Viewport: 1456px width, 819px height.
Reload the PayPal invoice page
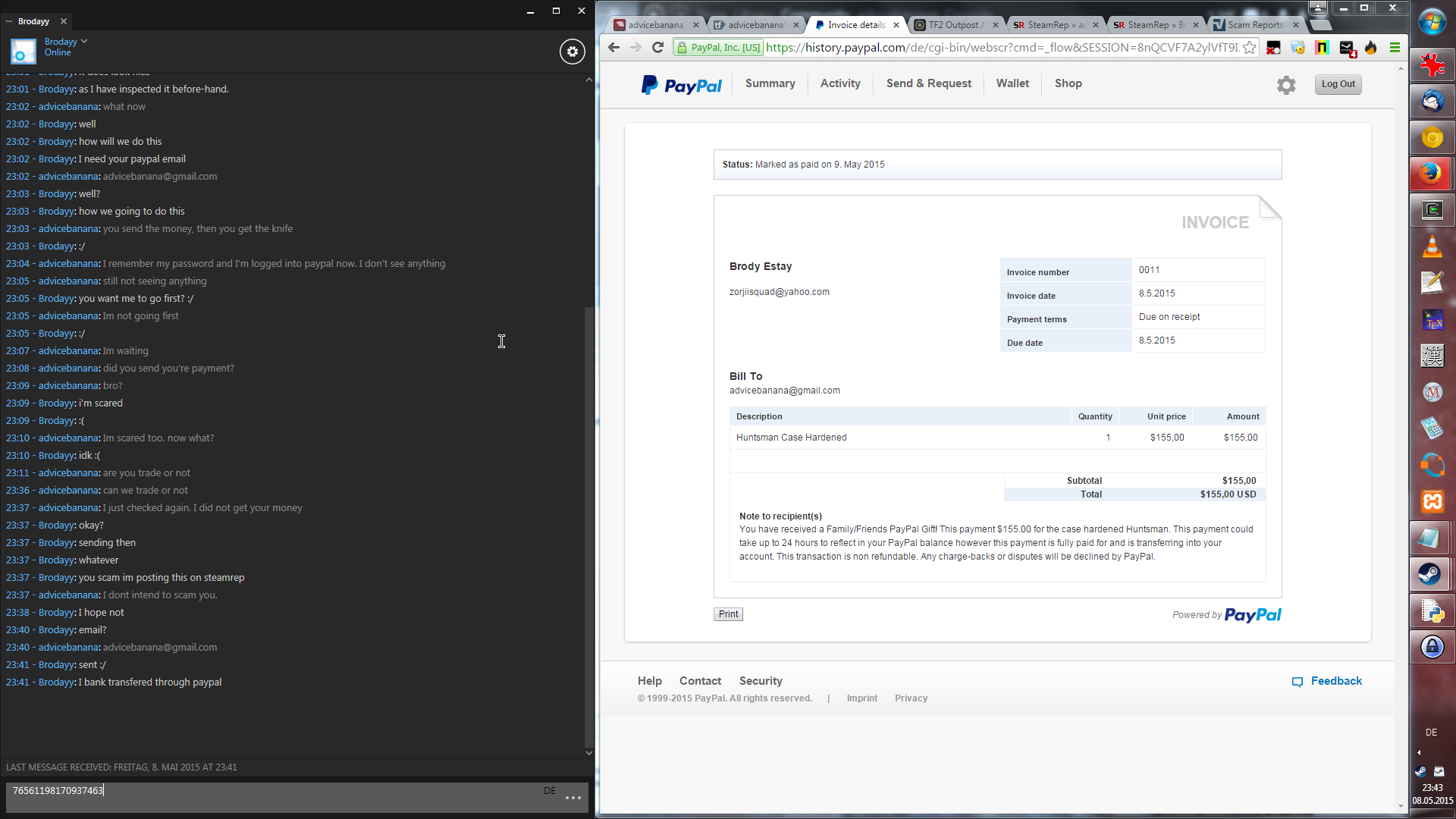pos(657,48)
